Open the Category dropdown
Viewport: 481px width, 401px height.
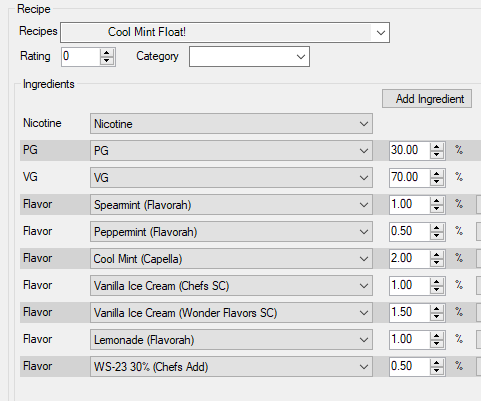[249, 57]
